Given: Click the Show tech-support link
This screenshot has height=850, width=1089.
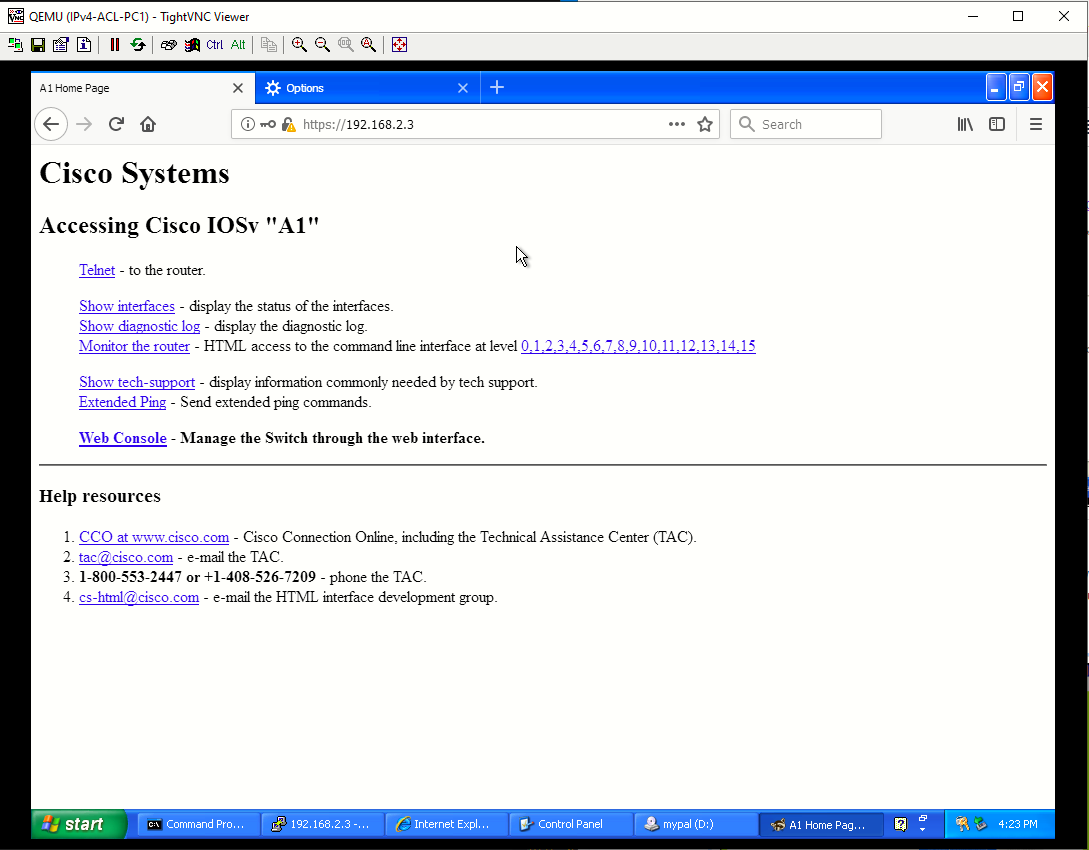Looking at the screenshot, I should pyautogui.click(x=137, y=382).
